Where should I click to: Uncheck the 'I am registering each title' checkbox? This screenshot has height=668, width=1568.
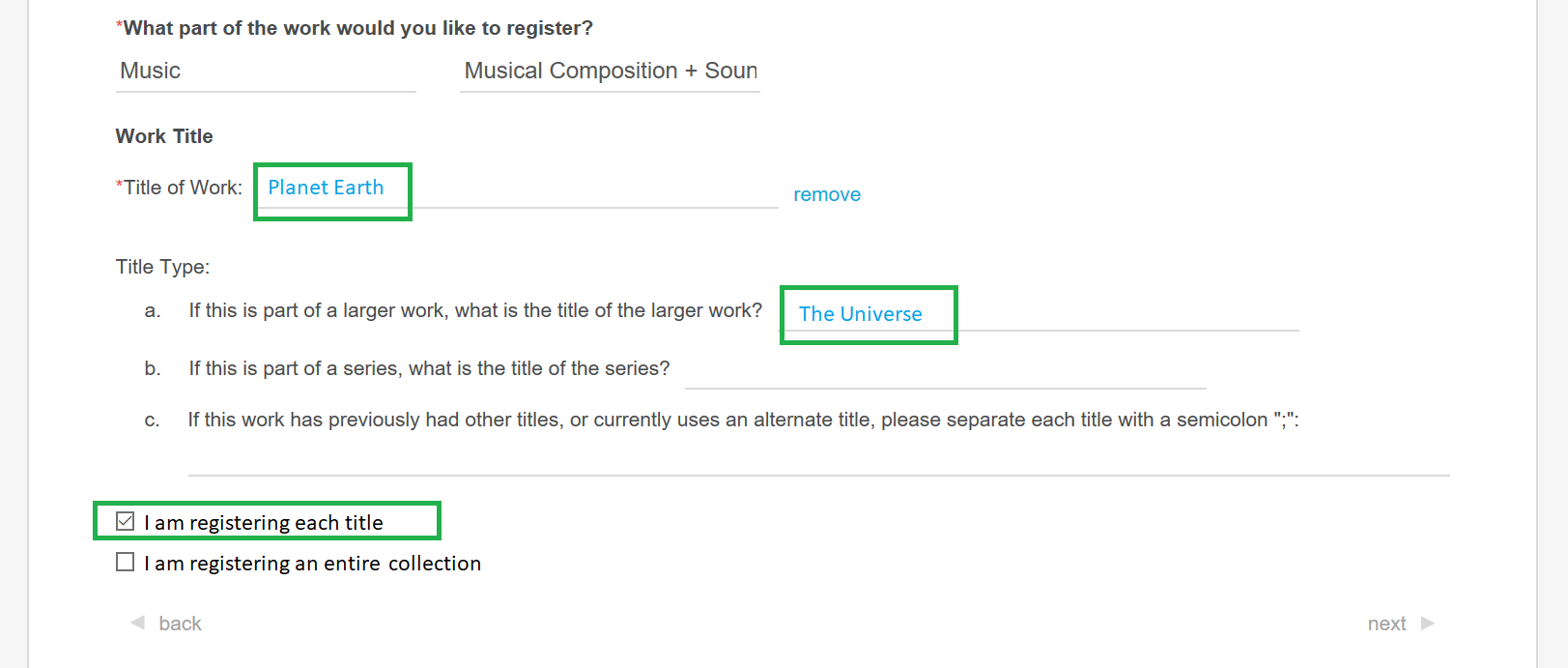tap(125, 522)
